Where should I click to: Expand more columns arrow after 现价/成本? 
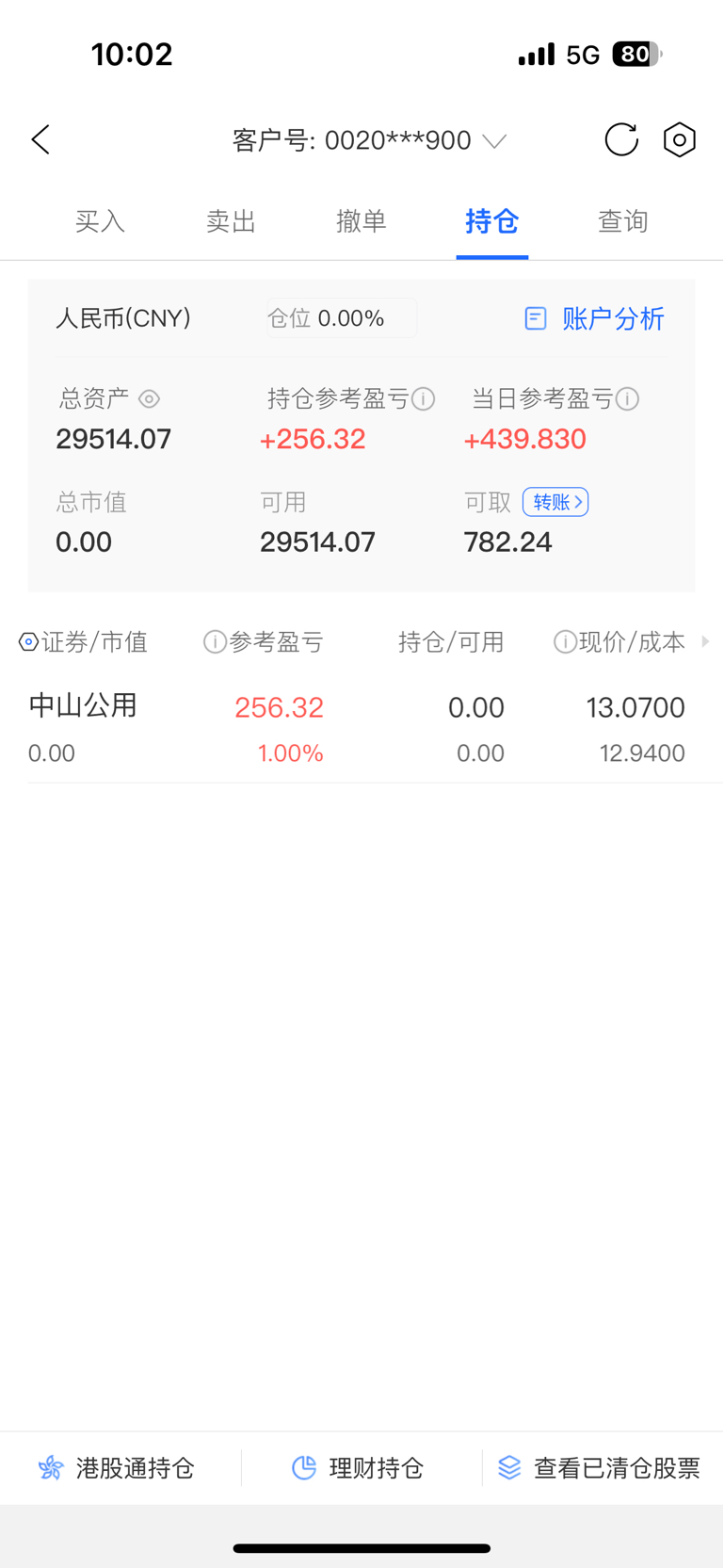705,641
